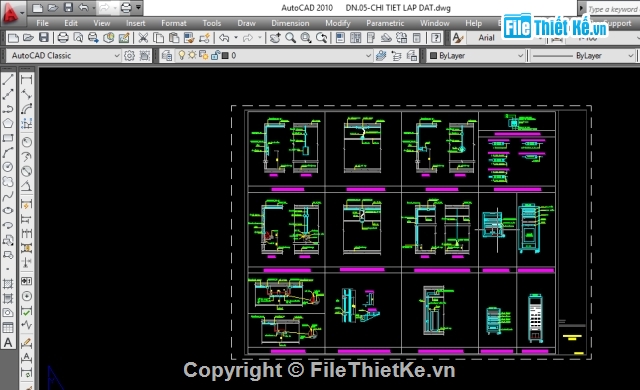Open the Parametric menu

(x=385, y=23)
